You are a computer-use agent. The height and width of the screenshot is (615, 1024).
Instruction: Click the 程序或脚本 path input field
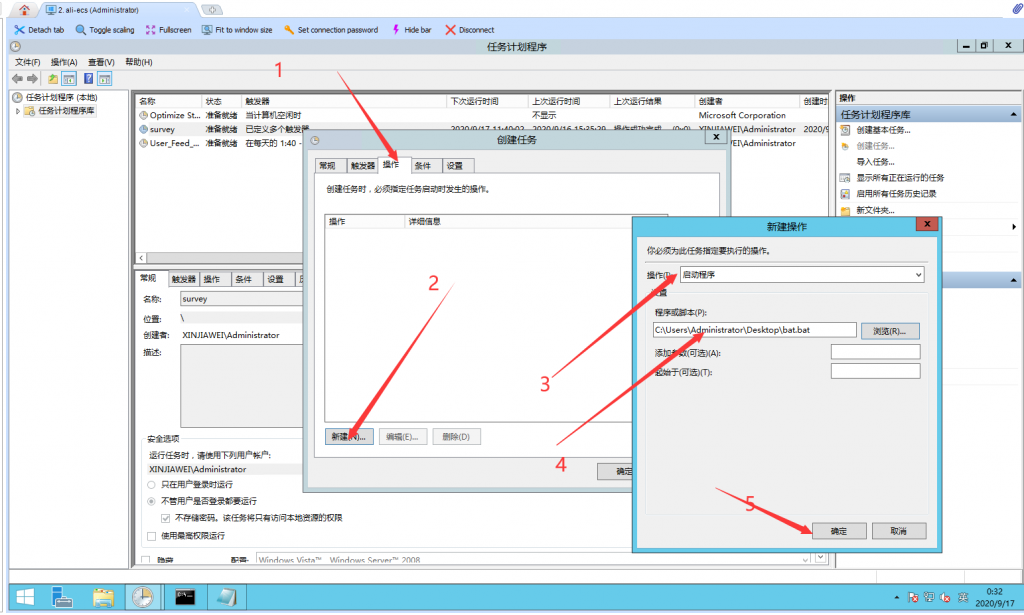pos(754,330)
